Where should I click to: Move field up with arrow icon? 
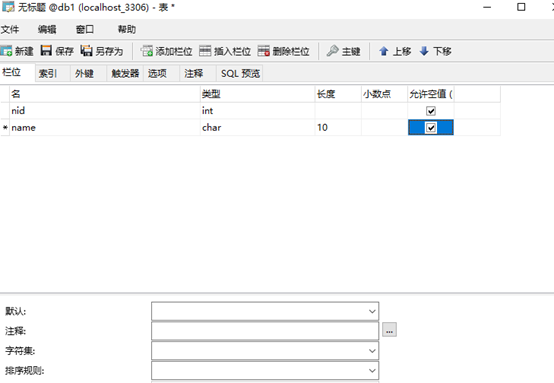384,51
